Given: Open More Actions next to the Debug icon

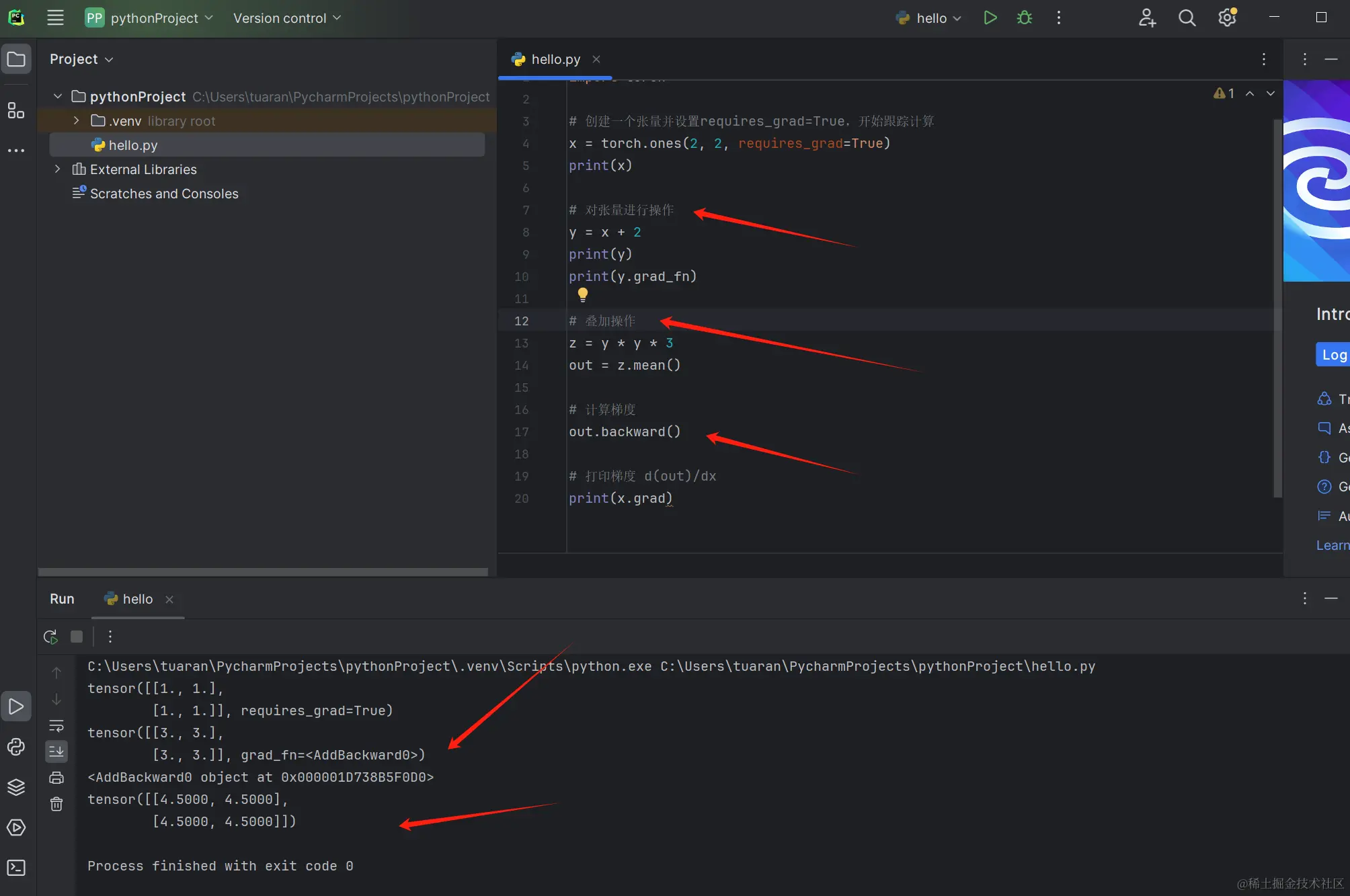Looking at the screenshot, I should point(1058,18).
